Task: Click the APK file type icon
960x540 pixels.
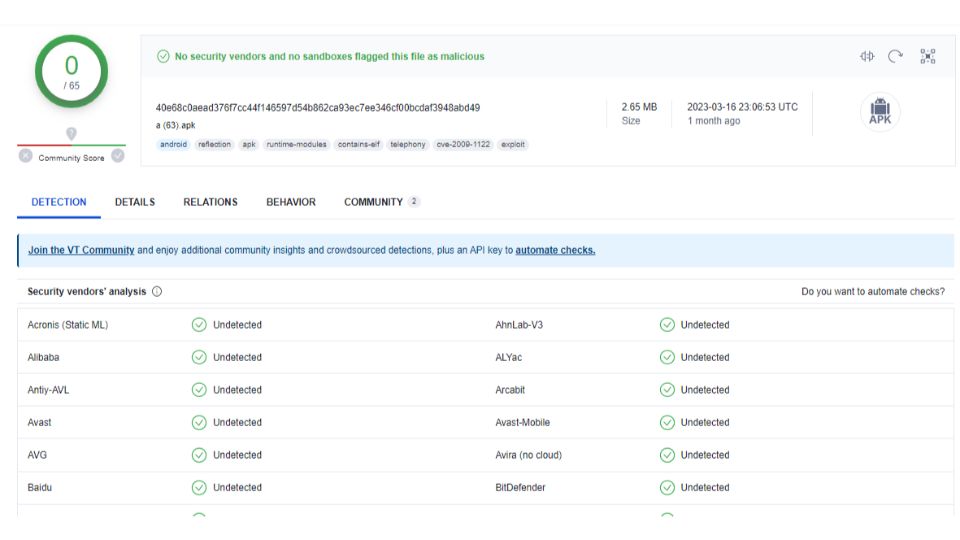Action: [x=880, y=111]
